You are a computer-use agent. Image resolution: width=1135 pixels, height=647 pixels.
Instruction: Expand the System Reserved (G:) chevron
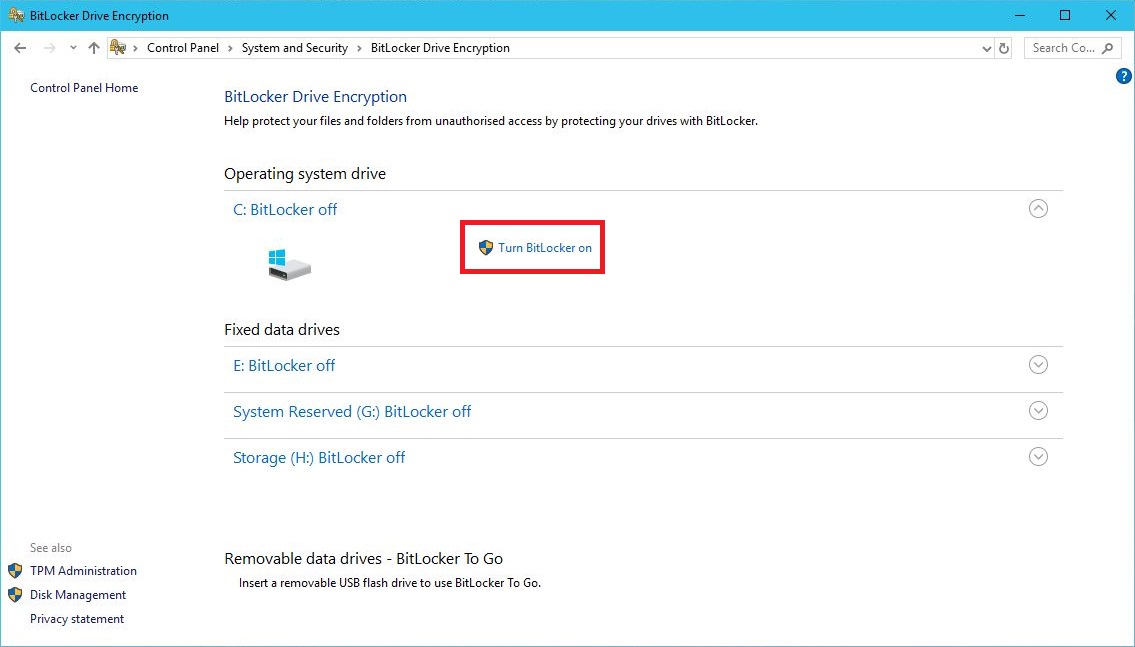click(x=1038, y=411)
